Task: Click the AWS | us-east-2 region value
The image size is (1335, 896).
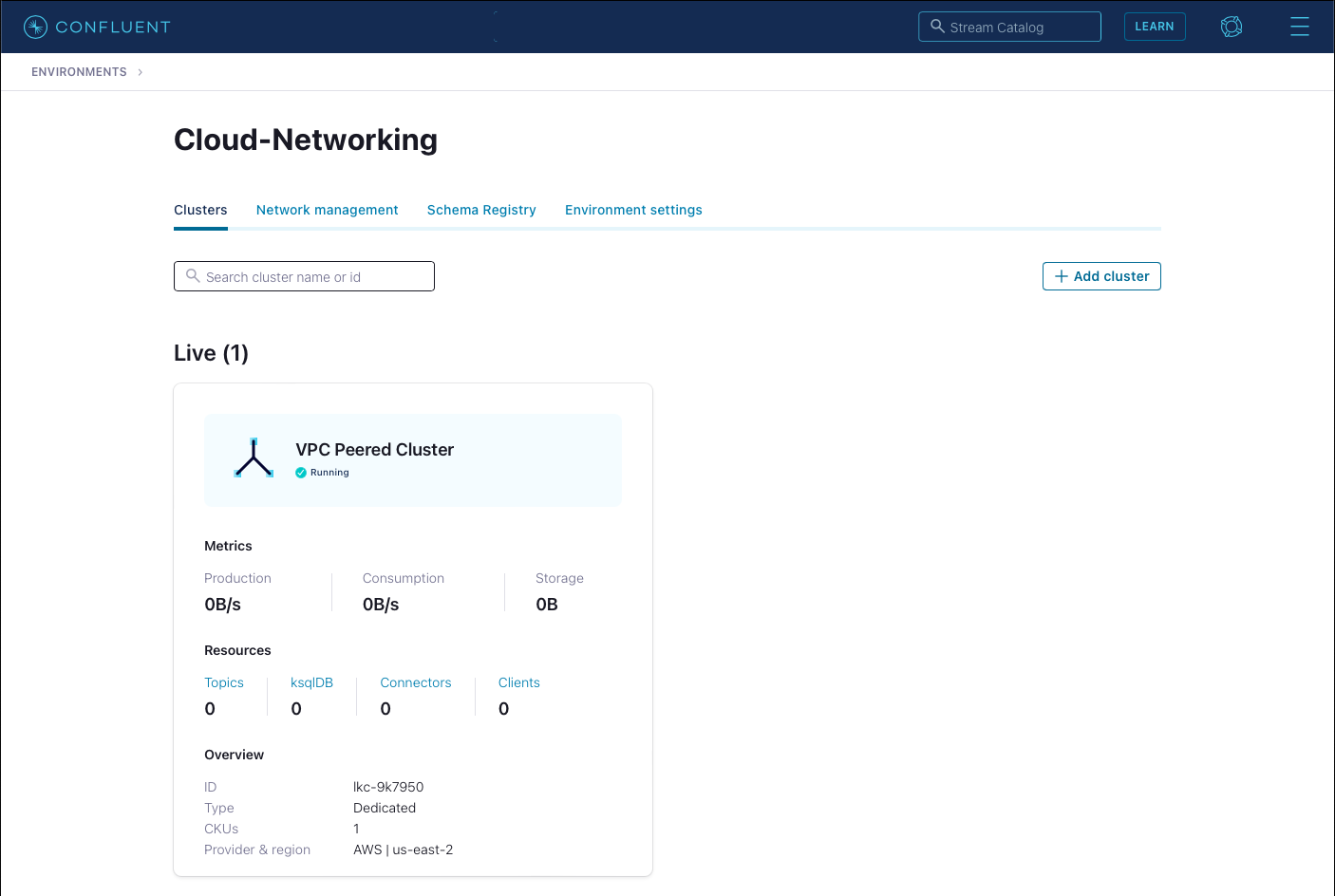Action: click(x=404, y=849)
